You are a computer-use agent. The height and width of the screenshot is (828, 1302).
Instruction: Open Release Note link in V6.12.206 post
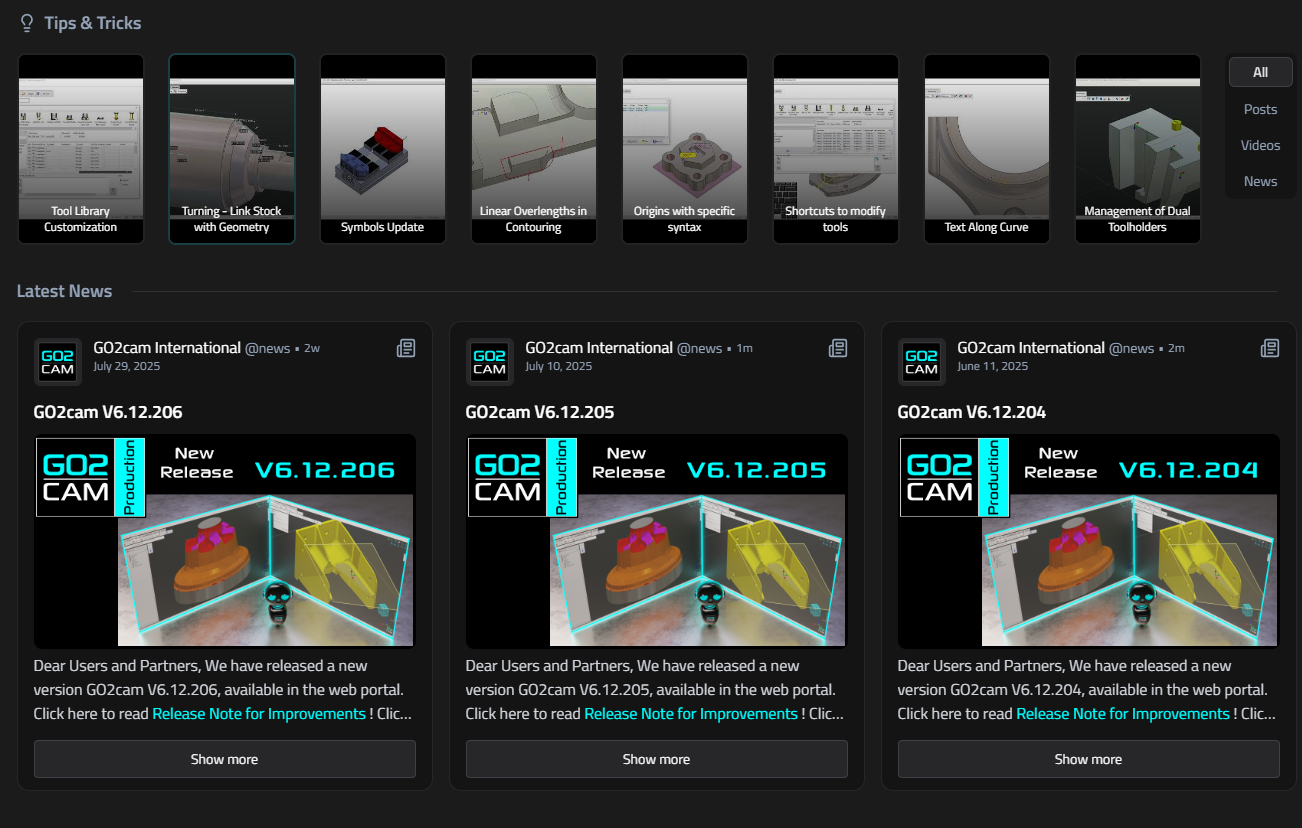click(259, 714)
